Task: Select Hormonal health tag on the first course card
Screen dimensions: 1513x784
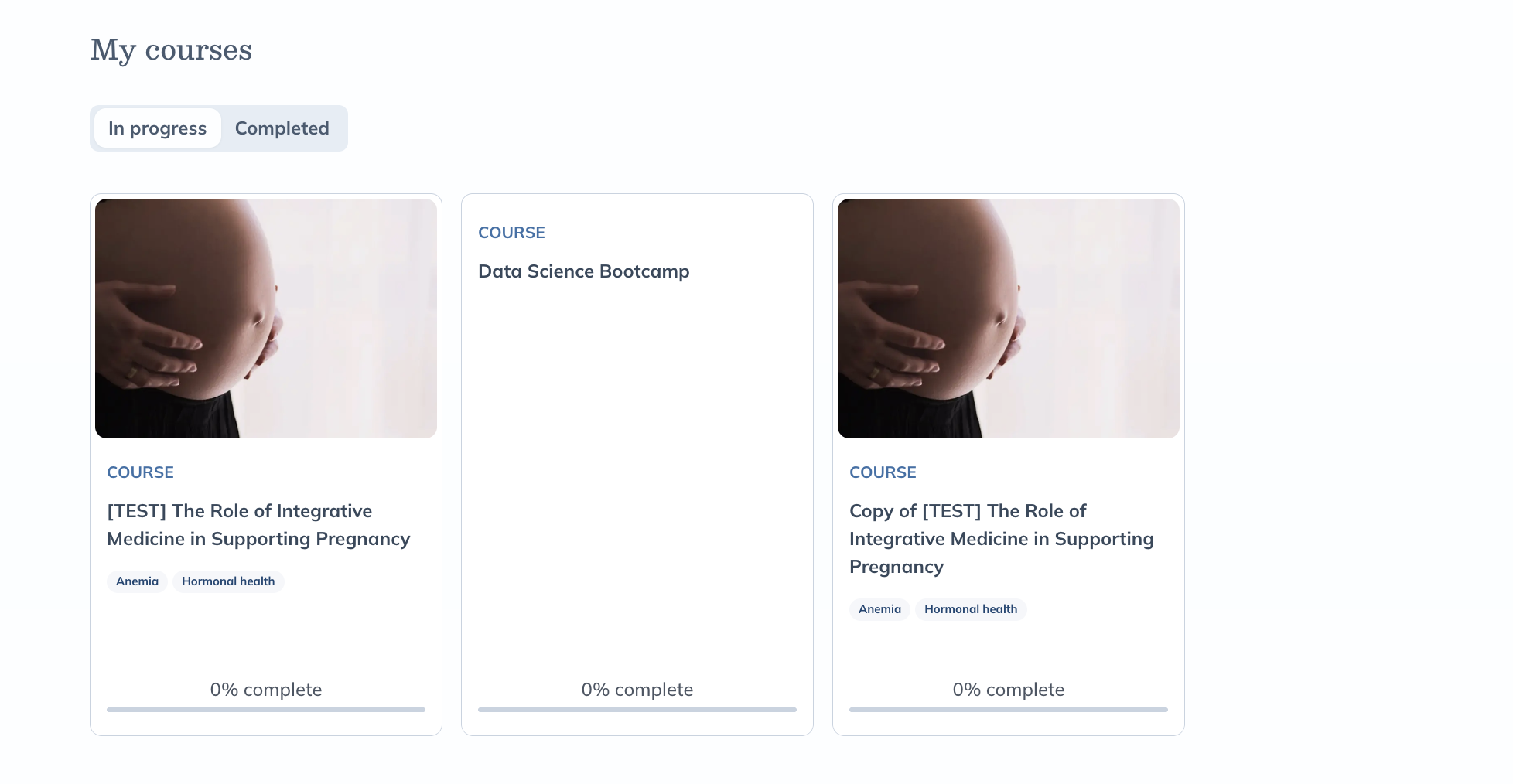Action: 228,581
